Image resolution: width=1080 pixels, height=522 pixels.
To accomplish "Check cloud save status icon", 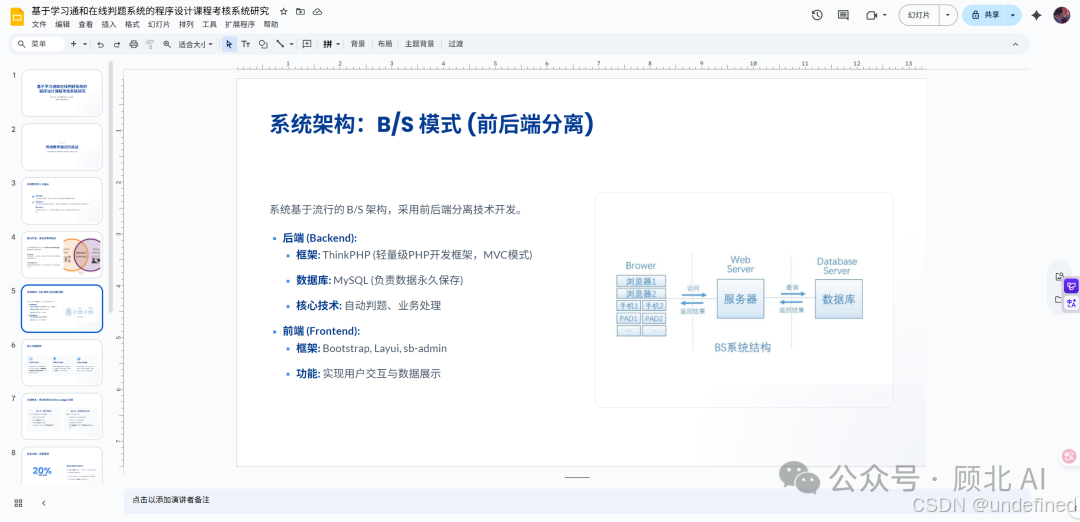I will pos(317,12).
